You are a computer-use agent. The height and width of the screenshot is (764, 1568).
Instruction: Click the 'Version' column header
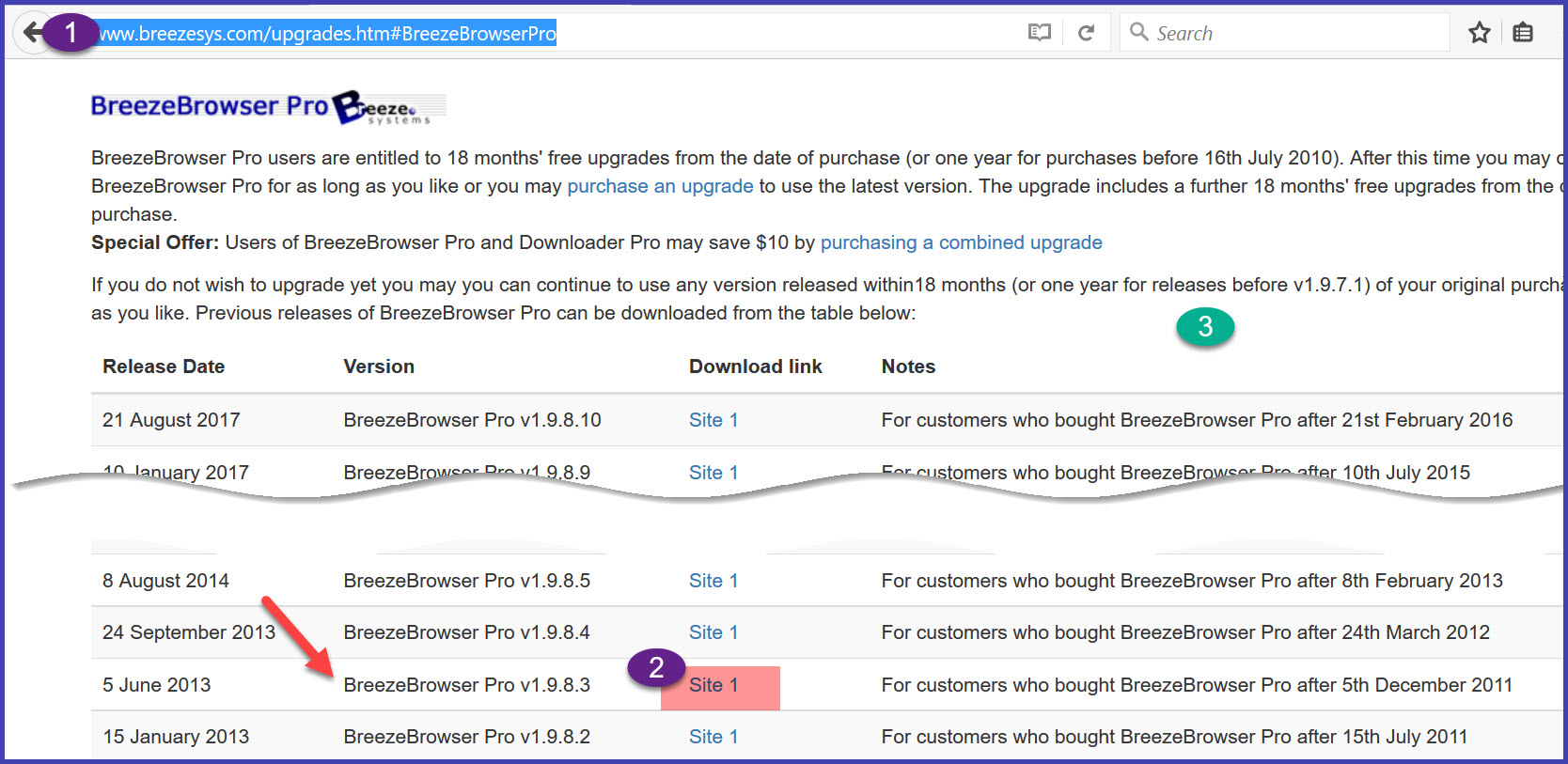pos(379,366)
